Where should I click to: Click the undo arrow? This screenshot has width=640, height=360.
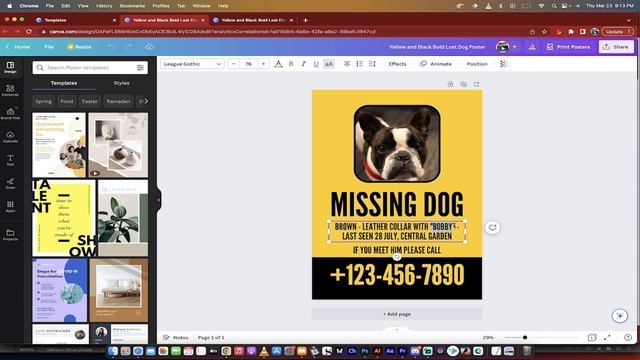[x=111, y=47]
